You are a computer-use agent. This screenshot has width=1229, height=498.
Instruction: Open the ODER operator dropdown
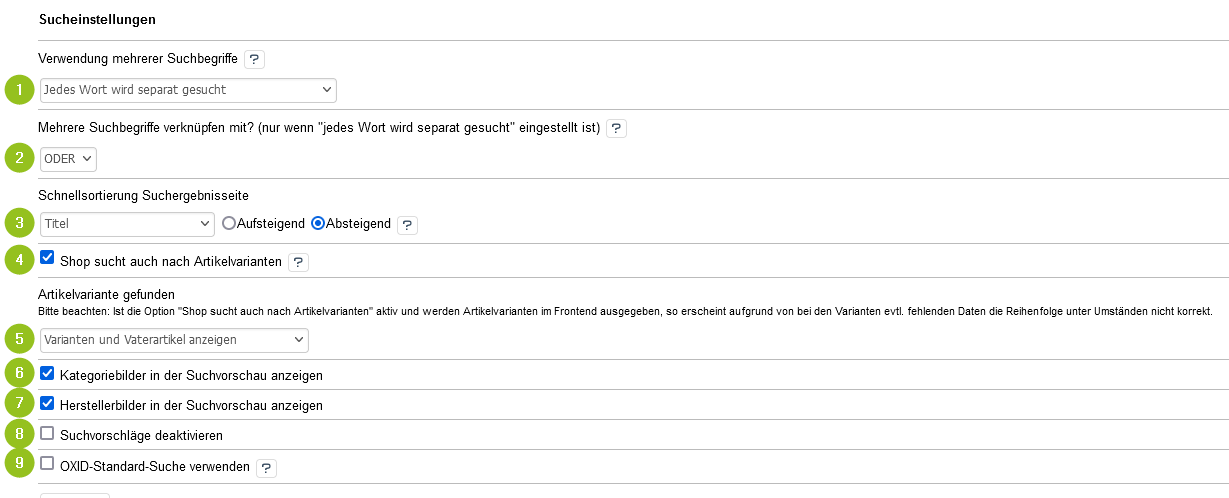click(68, 159)
